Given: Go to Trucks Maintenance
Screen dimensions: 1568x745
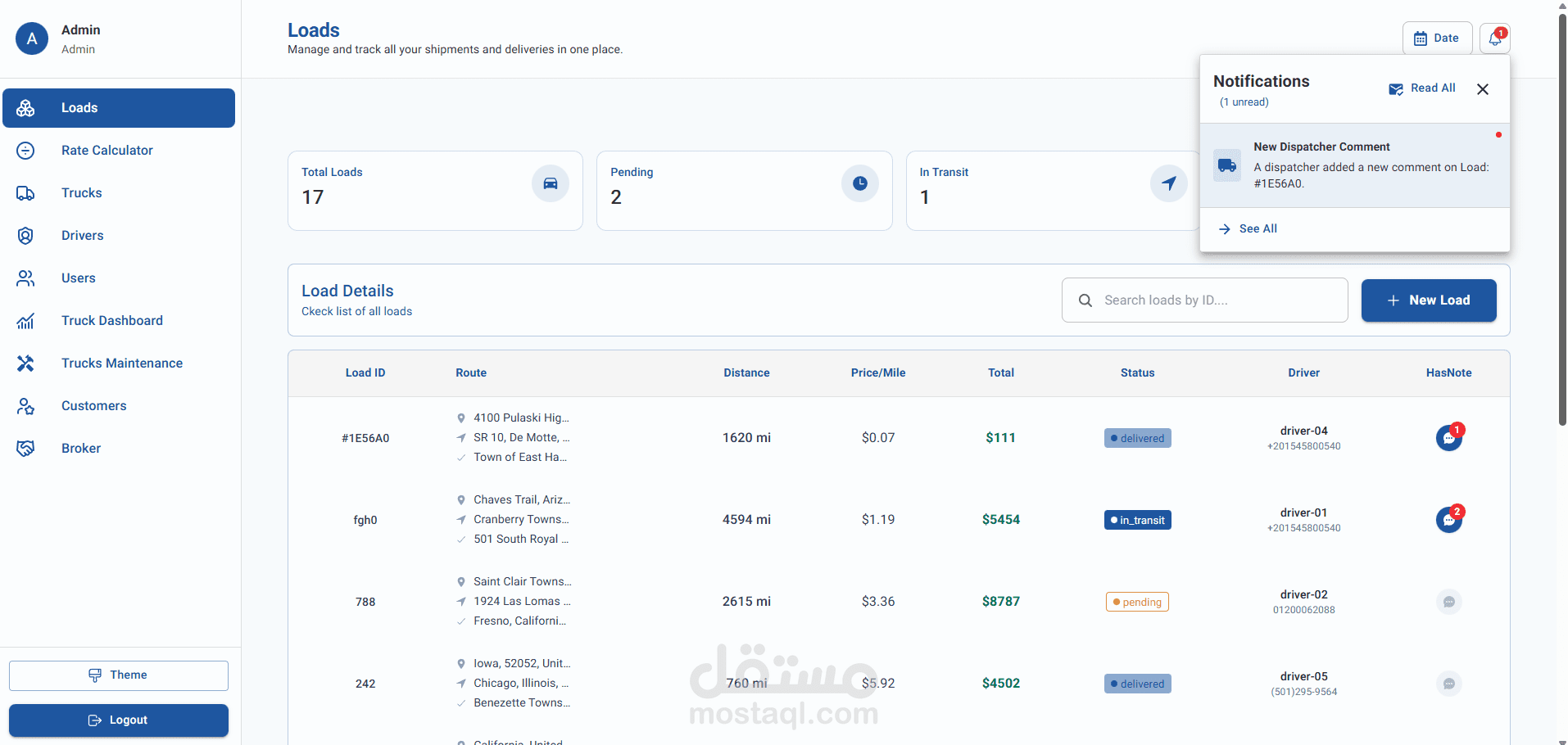Looking at the screenshot, I should (x=119, y=363).
